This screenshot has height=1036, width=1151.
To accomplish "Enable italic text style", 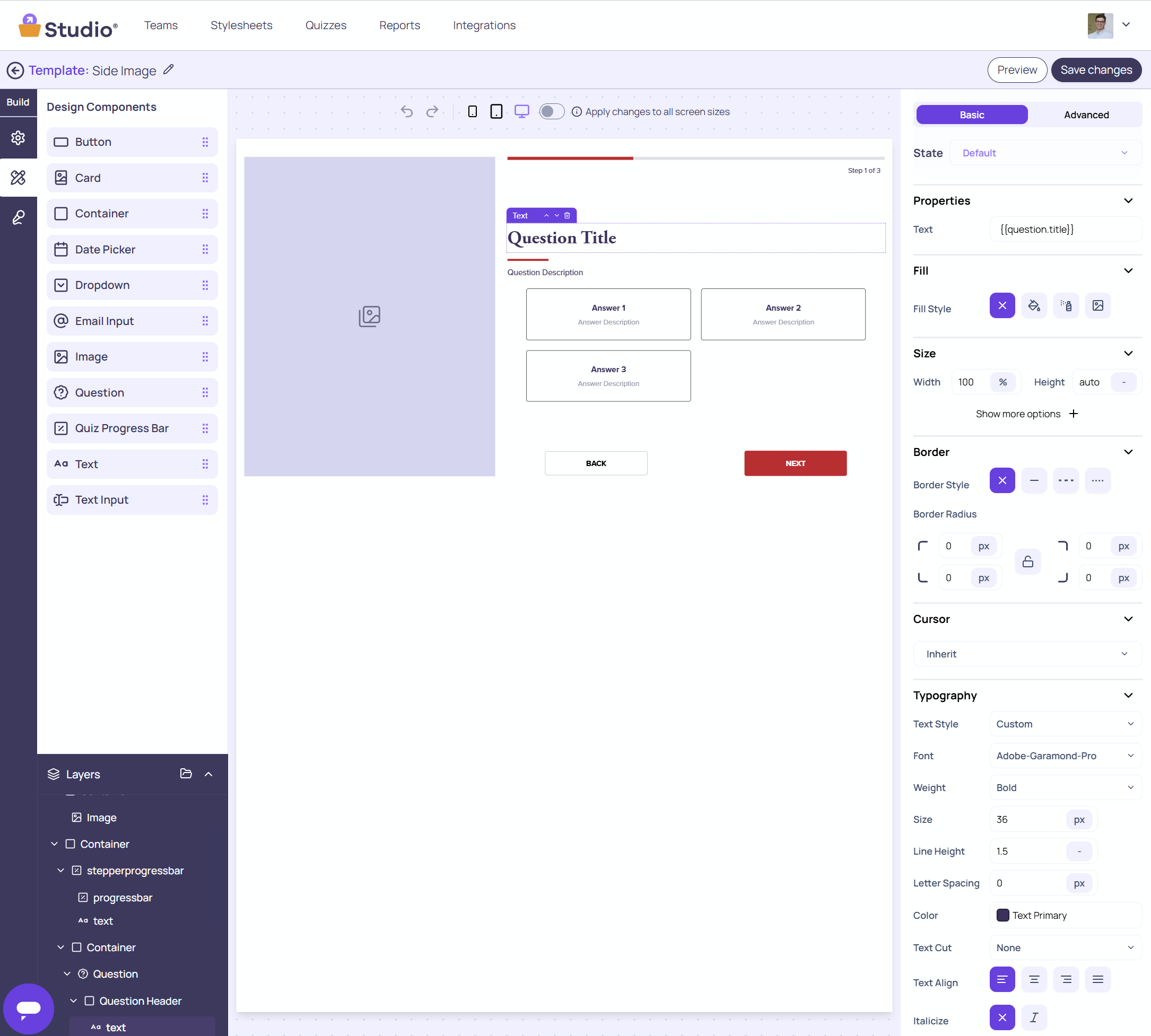I will tap(1034, 1017).
